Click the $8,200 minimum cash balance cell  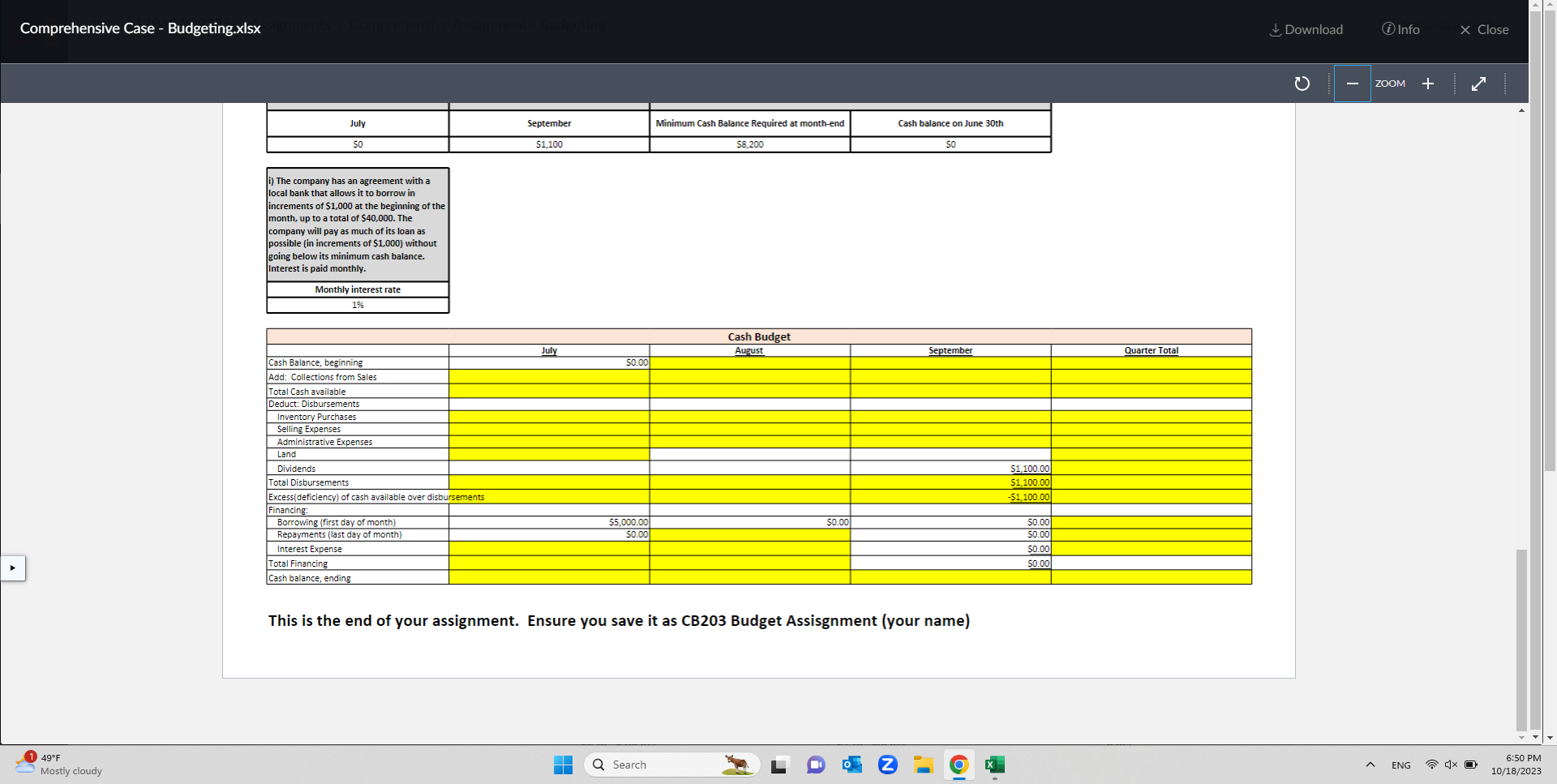coord(749,144)
